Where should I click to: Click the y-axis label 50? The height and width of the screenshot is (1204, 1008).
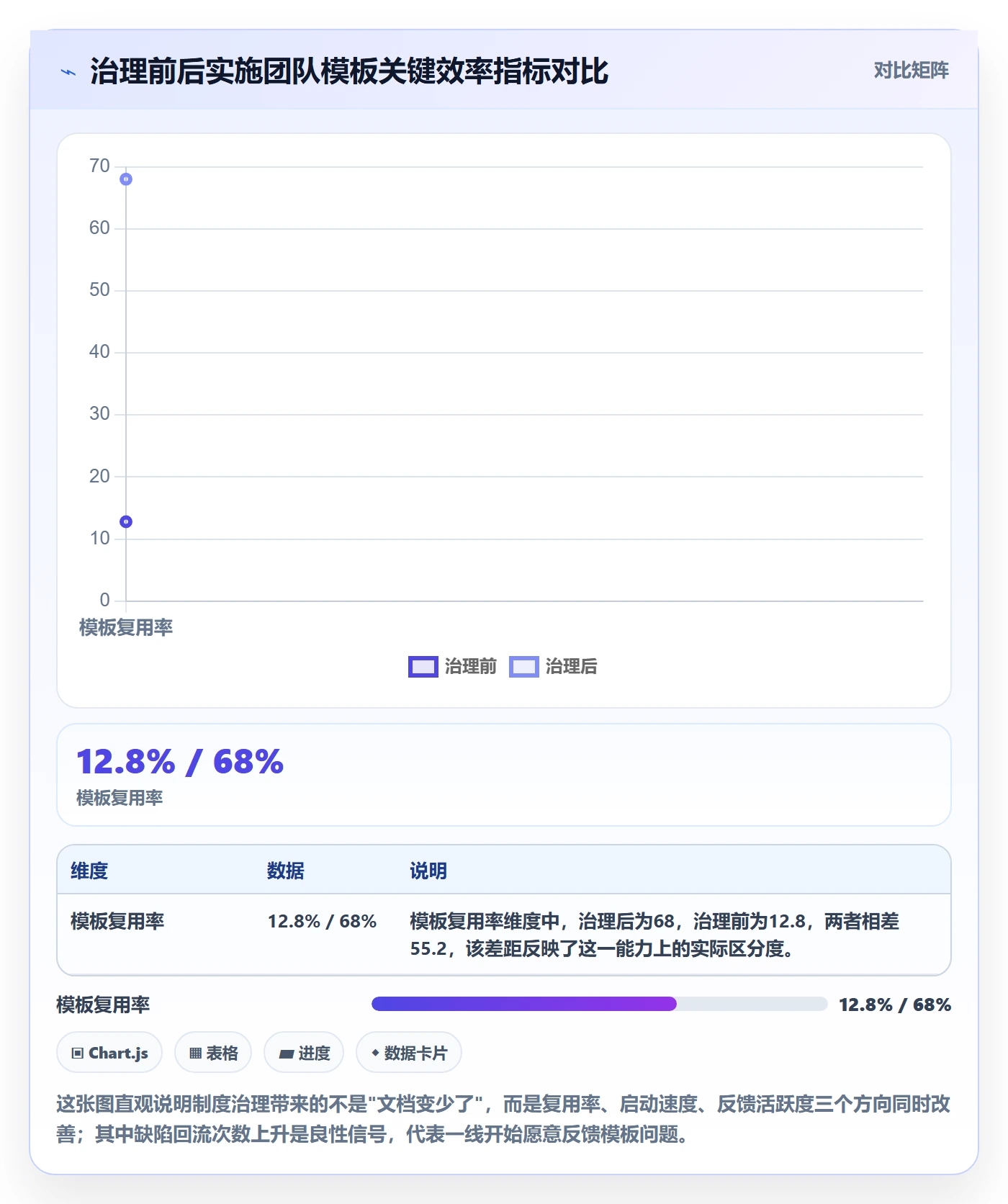pos(99,290)
